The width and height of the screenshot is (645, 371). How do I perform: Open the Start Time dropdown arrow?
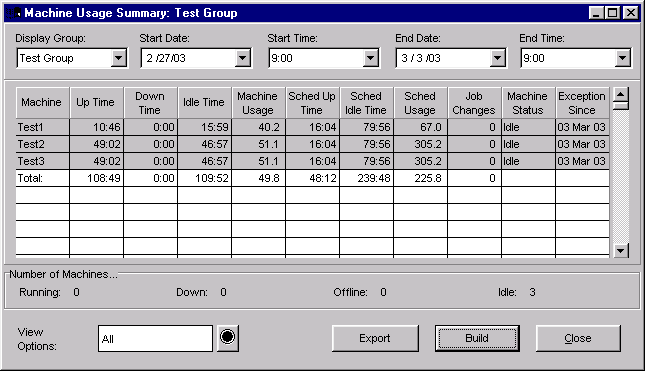point(371,58)
